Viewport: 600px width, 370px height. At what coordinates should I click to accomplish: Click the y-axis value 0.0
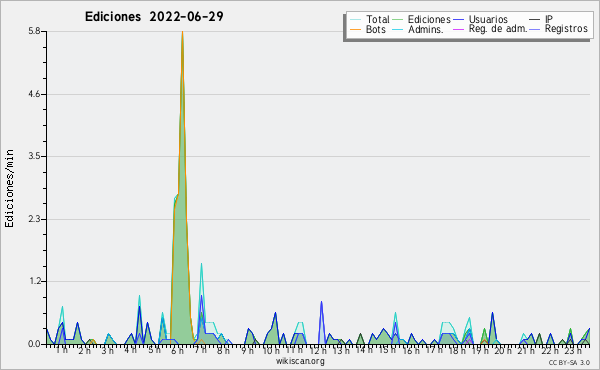(34, 344)
